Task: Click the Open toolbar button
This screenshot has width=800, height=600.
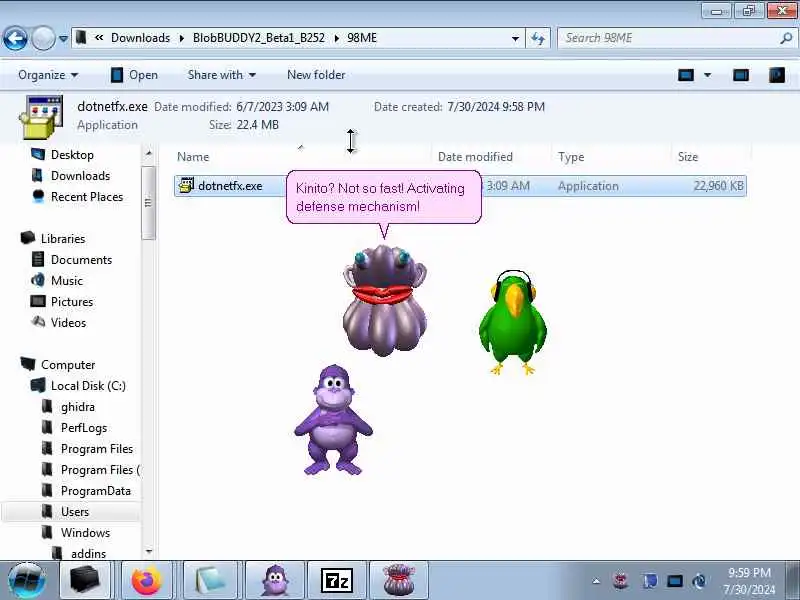Action: point(134,75)
